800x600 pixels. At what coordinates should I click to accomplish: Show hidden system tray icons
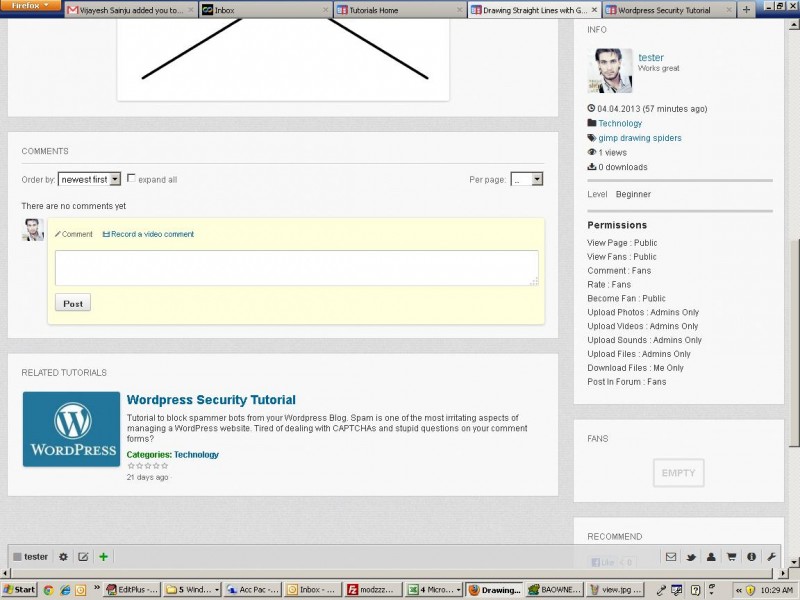click(738, 590)
